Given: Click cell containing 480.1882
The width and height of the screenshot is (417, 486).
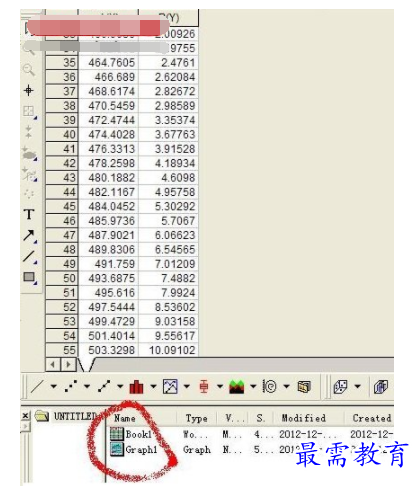Looking at the screenshot, I should point(108,178).
